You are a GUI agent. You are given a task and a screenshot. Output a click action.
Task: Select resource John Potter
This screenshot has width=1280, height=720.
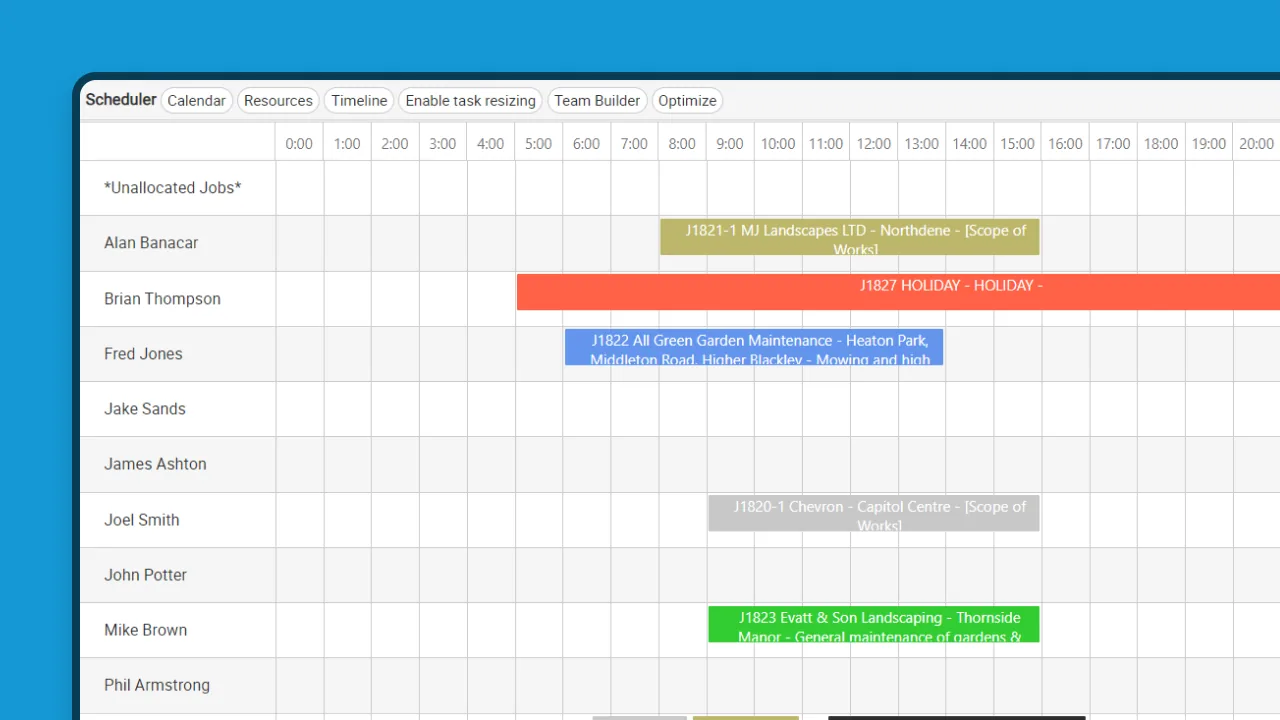[145, 575]
